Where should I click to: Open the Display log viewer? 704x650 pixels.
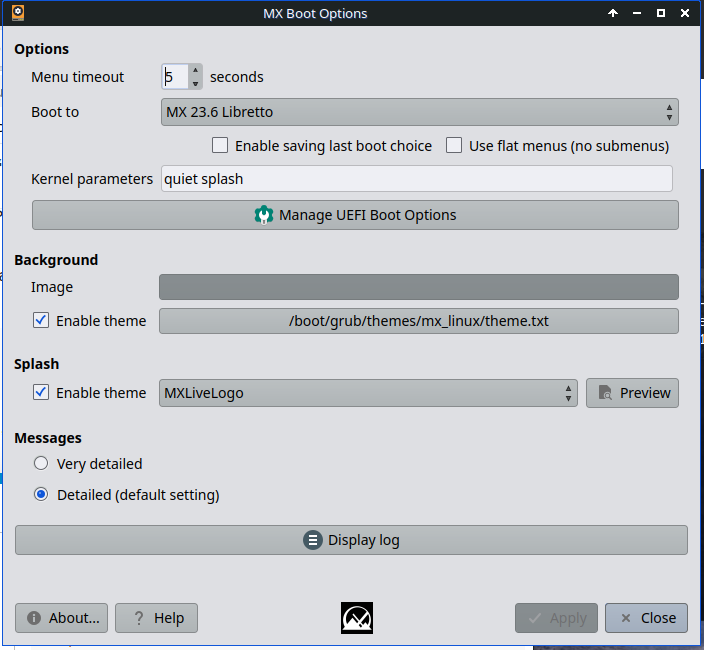click(x=351, y=540)
